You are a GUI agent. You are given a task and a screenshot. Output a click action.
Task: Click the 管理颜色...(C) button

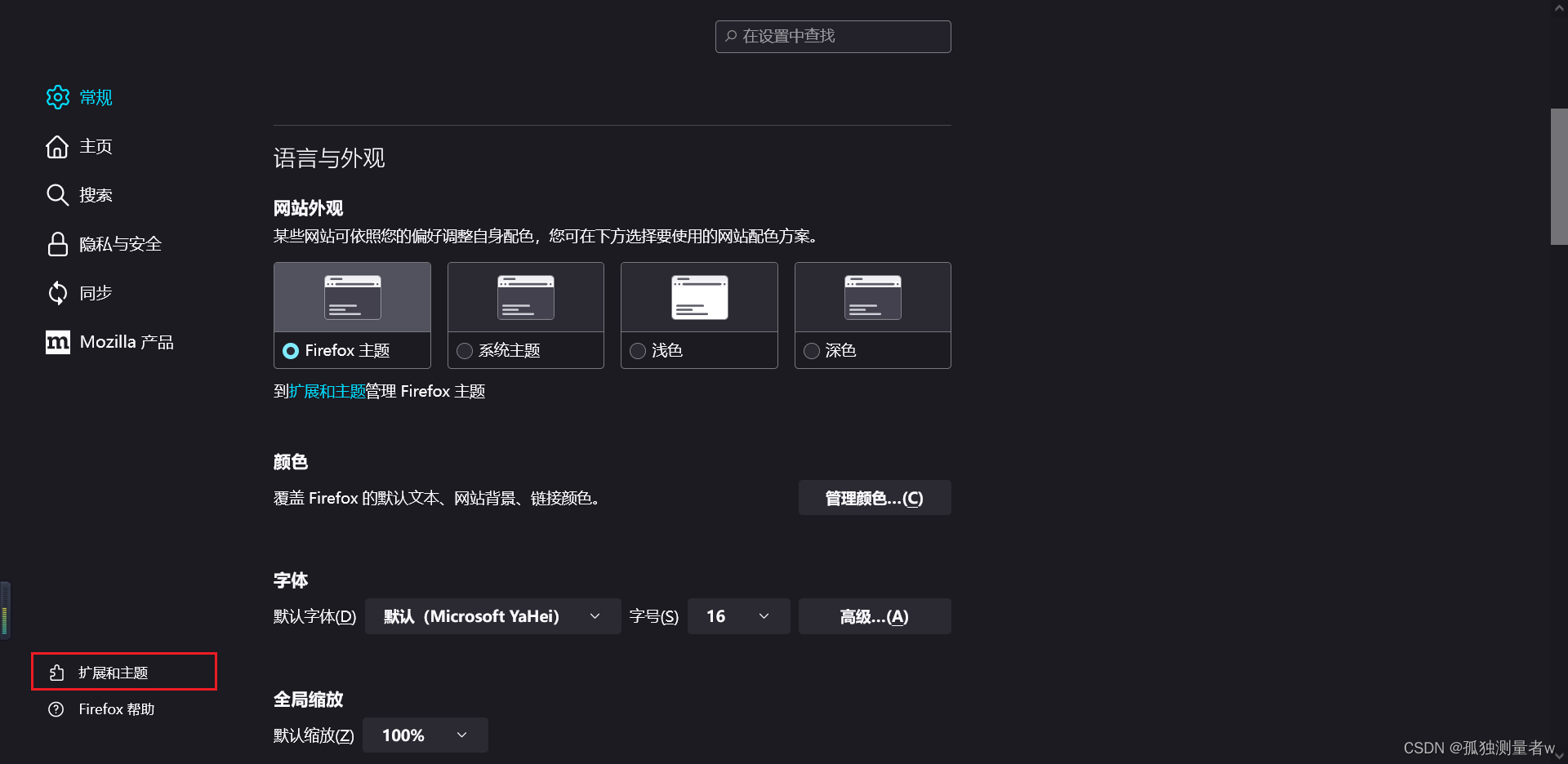[x=875, y=498]
